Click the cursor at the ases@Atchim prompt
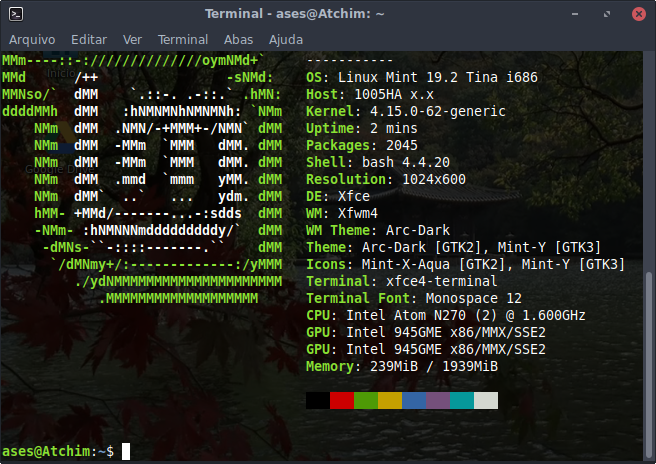 pyautogui.click(x=126, y=451)
